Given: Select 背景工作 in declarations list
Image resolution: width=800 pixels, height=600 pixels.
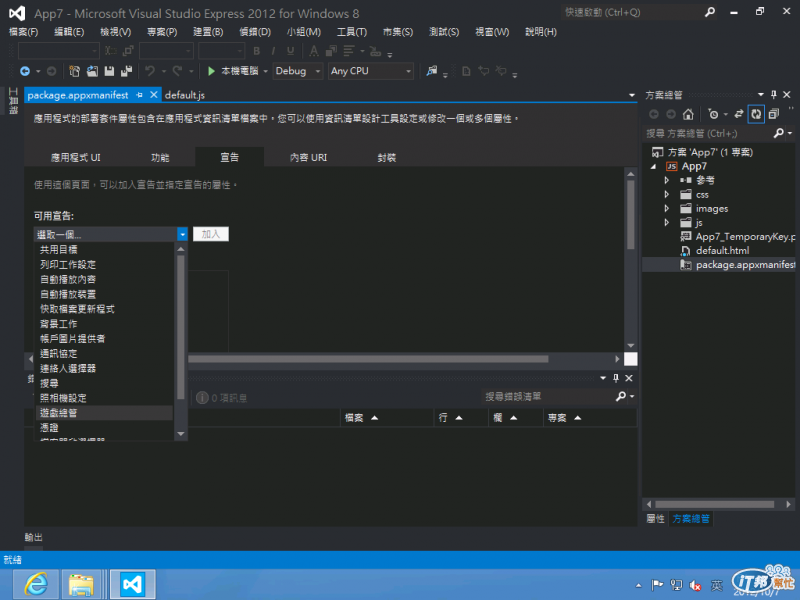Looking at the screenshot, I should pyautogui.click(x=105, y=324).
